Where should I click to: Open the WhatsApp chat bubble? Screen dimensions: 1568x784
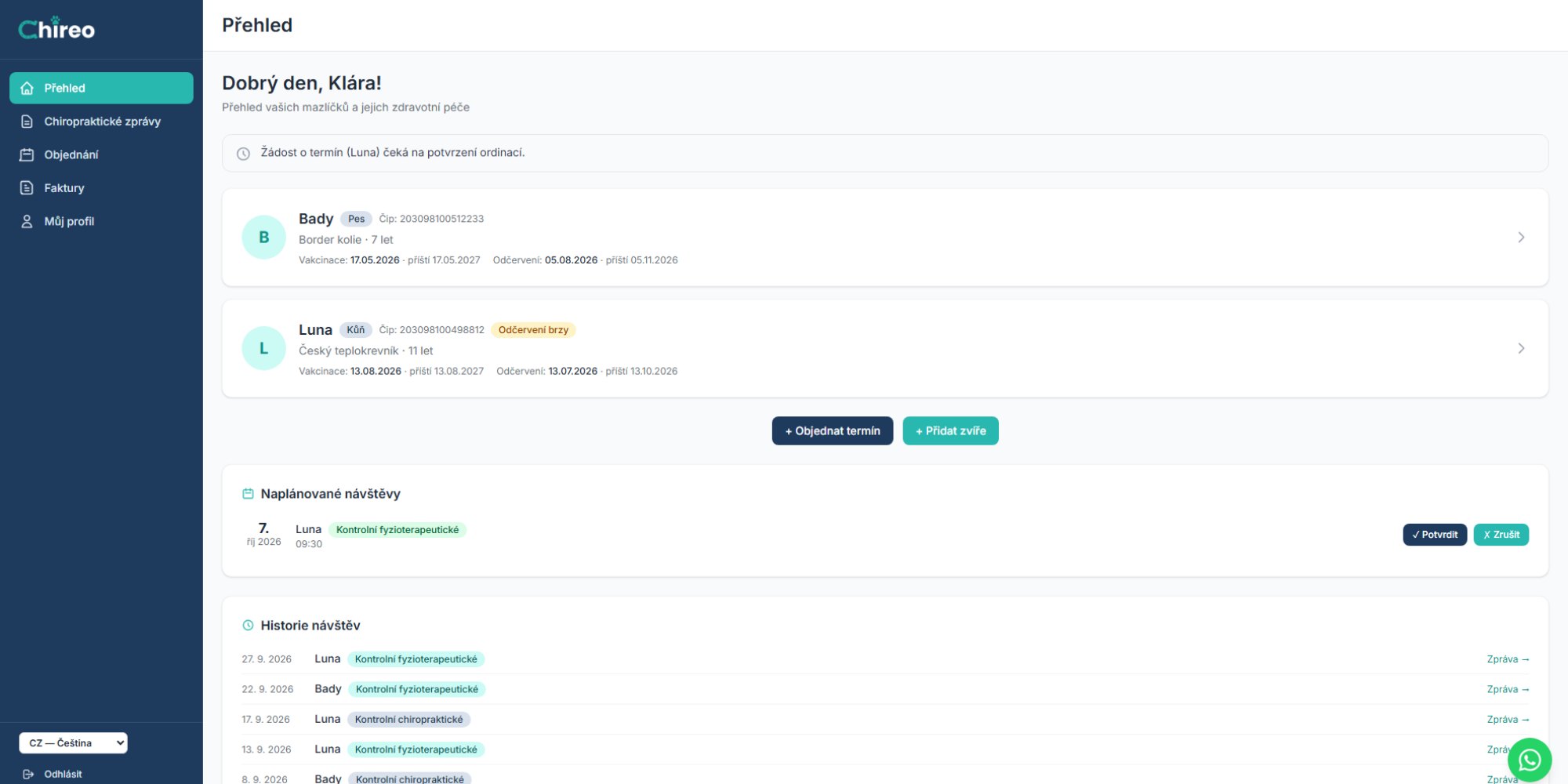pos(1529,760)
